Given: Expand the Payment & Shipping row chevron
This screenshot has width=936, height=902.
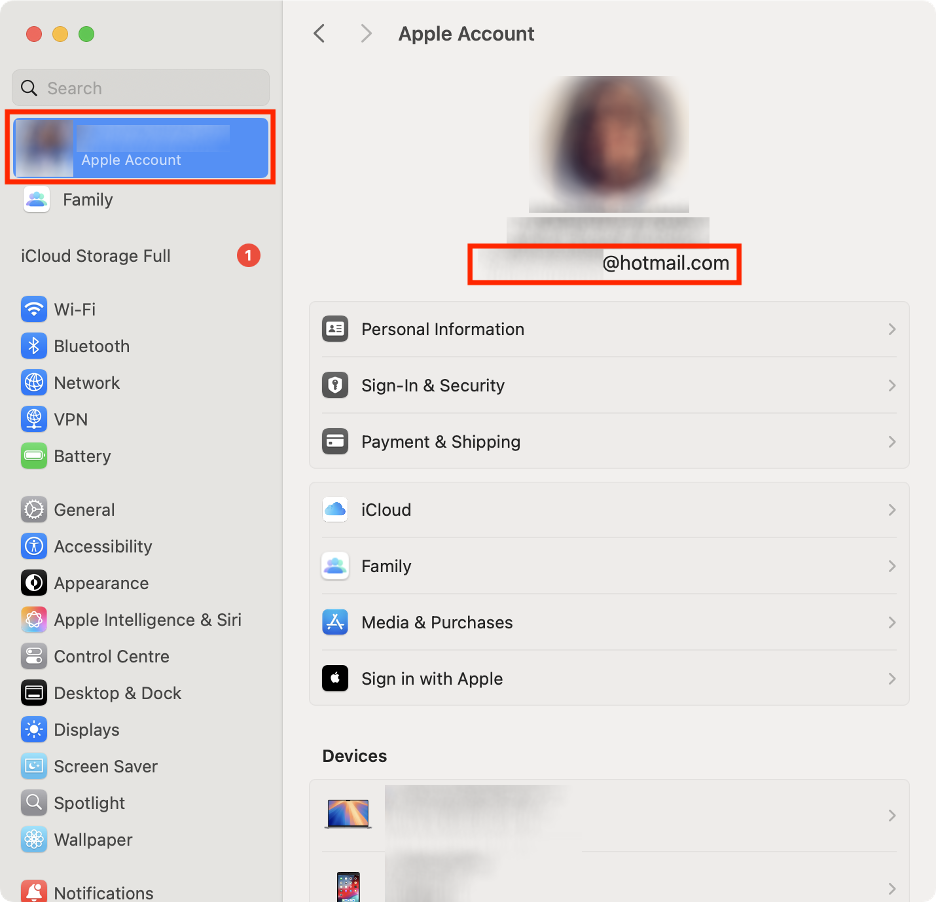Looking at the screenshot, I should coord(892,442).
